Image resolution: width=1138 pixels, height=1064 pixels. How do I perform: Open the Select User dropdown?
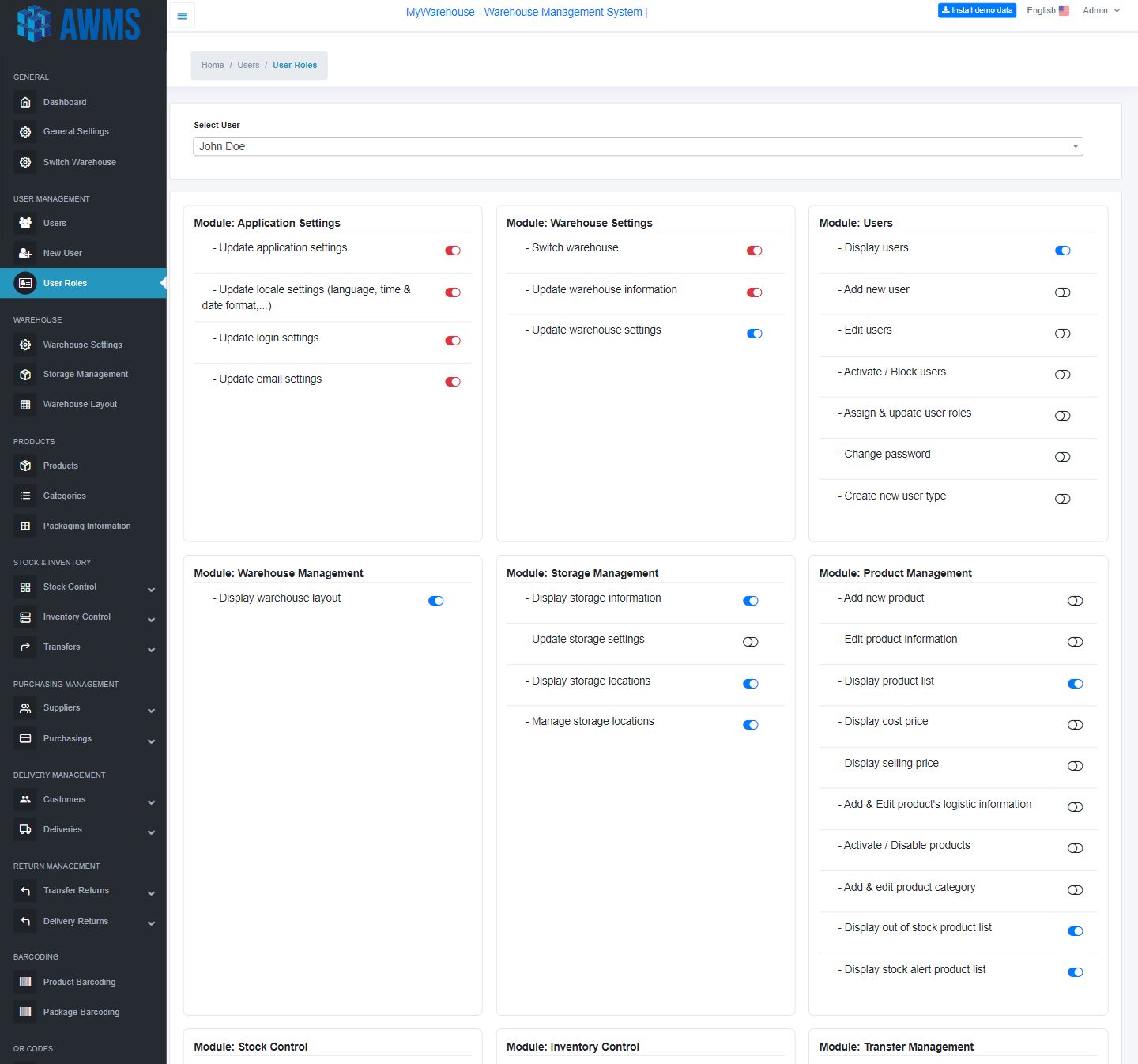pyautogui.click(x=638, y=146)
